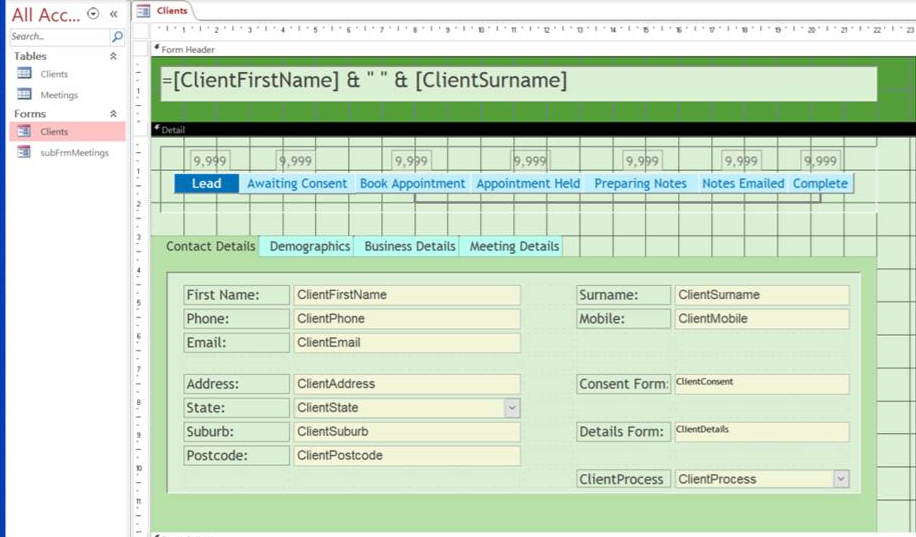Select the Awaiting Consent toggle button
Screen dimensions: 916x537
pos(297,183)
